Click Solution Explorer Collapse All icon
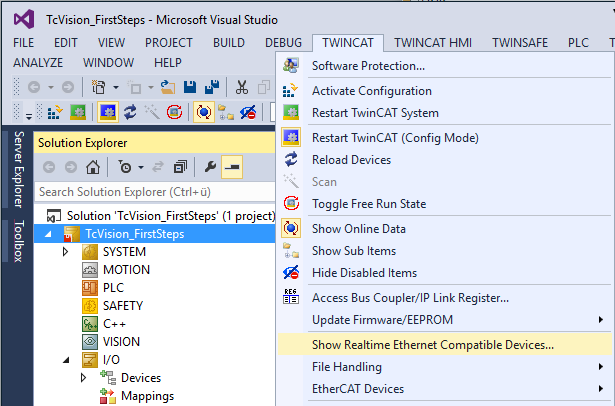Viewport: 615px width, 406px height. pos(180,167)
